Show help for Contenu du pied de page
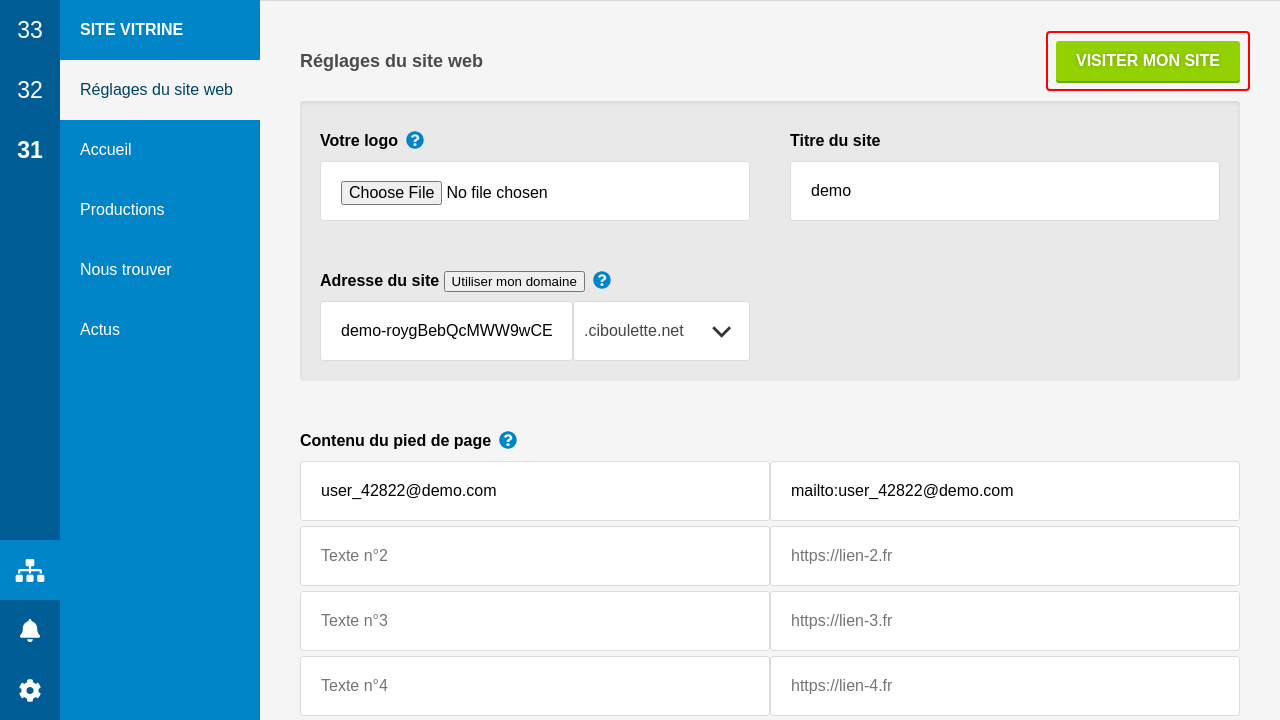Screen dimensions: 1280x720 tap(508, 440)
